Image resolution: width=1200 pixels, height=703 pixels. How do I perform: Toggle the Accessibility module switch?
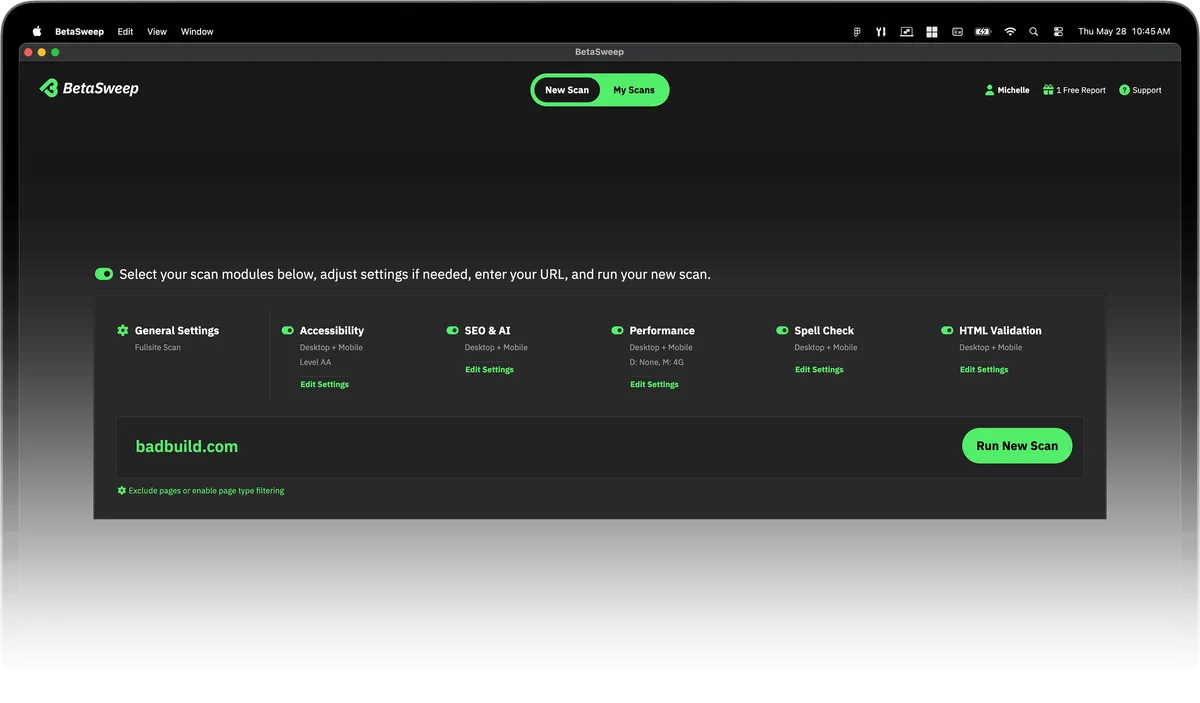pyautogui.click(x=288, y=330)
